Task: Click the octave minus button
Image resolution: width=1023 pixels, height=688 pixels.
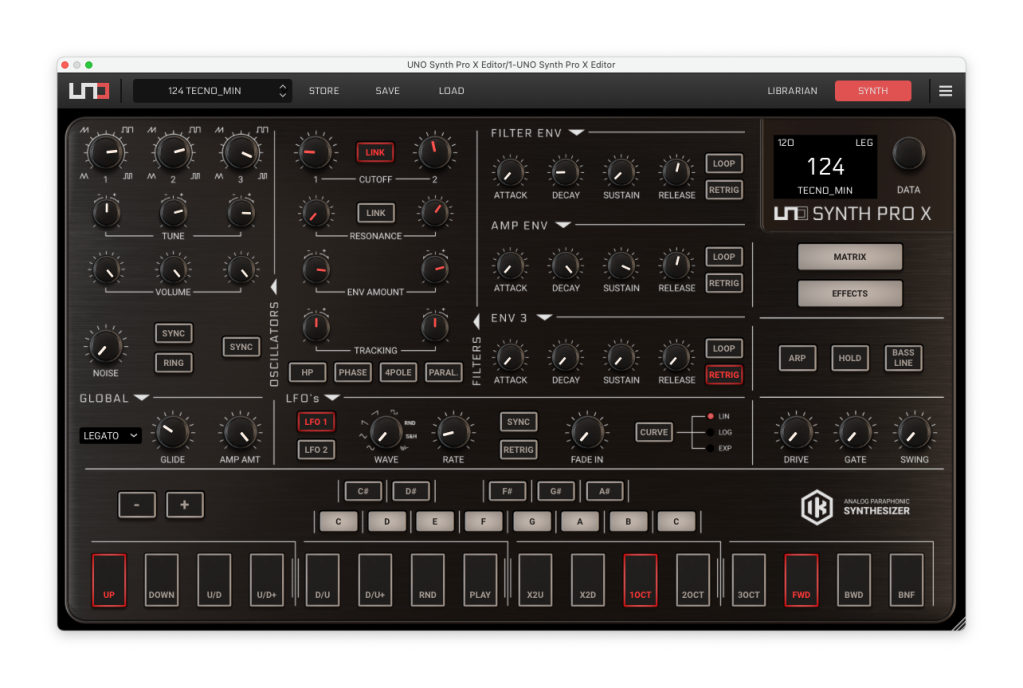Action: (x=137, y=505)
